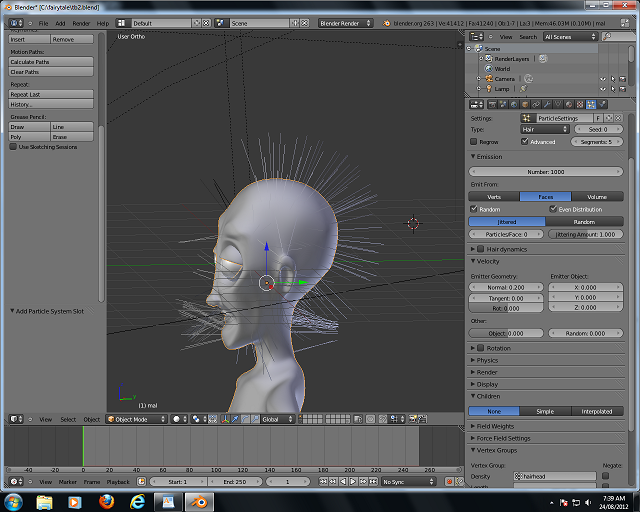
Task: Click the snap magnet icon in viewport header
Action: 382,419
